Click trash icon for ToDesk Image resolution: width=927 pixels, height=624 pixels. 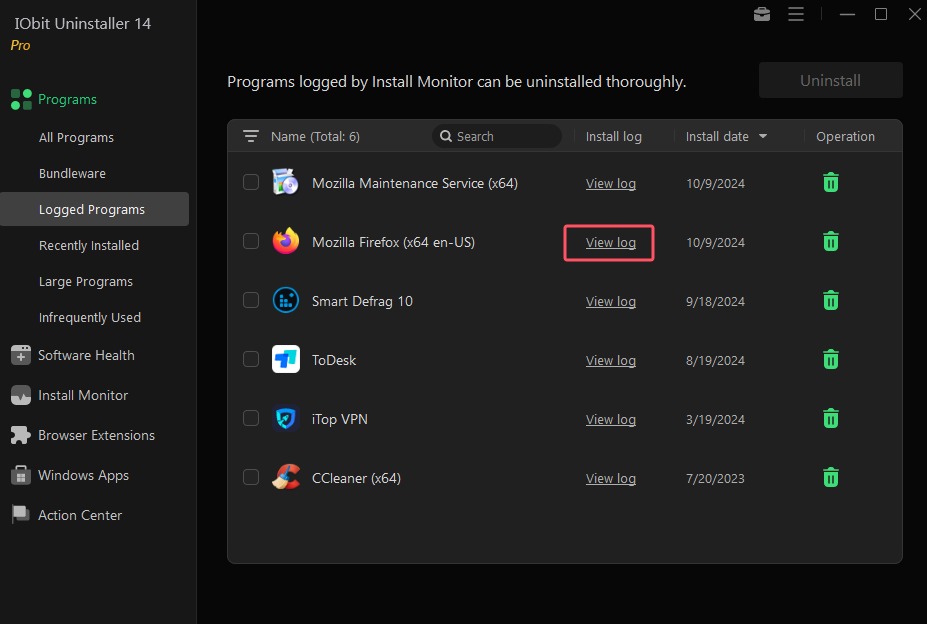[831, 360]
